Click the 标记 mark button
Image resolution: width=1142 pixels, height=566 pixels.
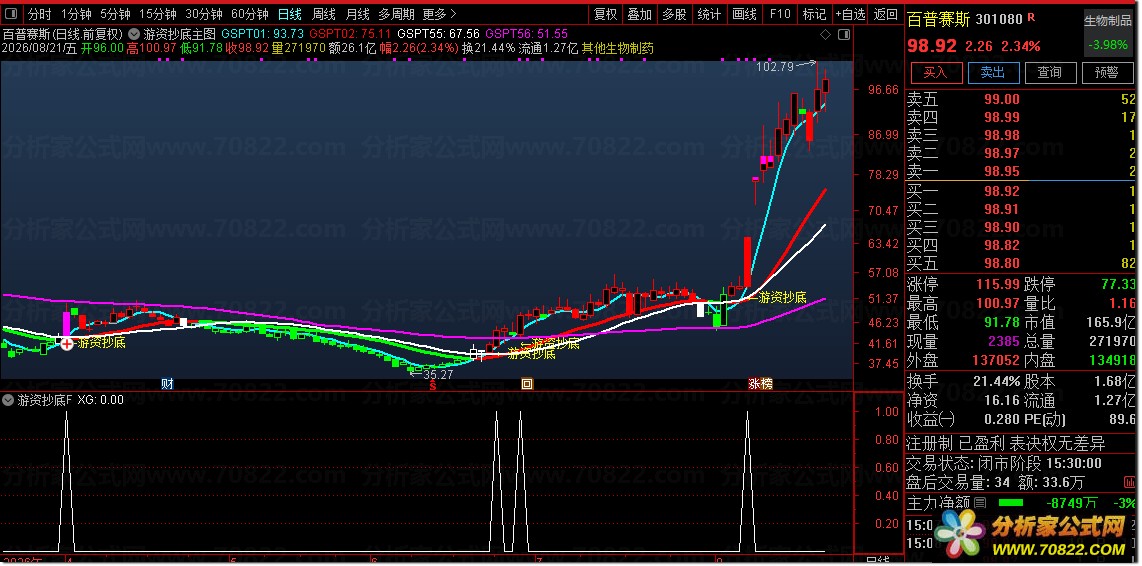(x=814, y=14)
